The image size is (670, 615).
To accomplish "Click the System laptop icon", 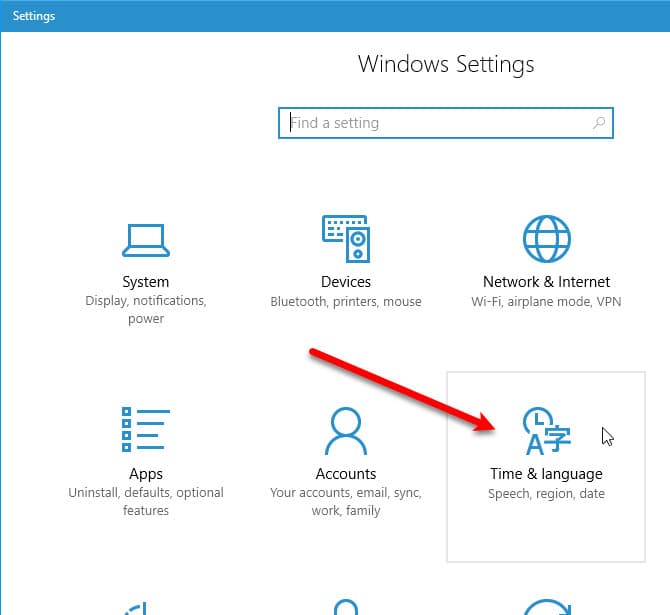I will [146, 239].
